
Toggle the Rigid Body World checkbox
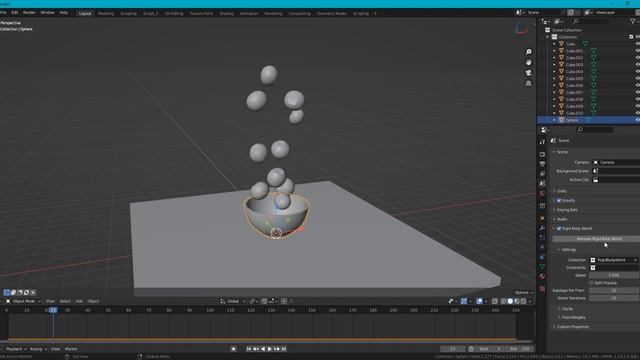click(x=559, y=229)
